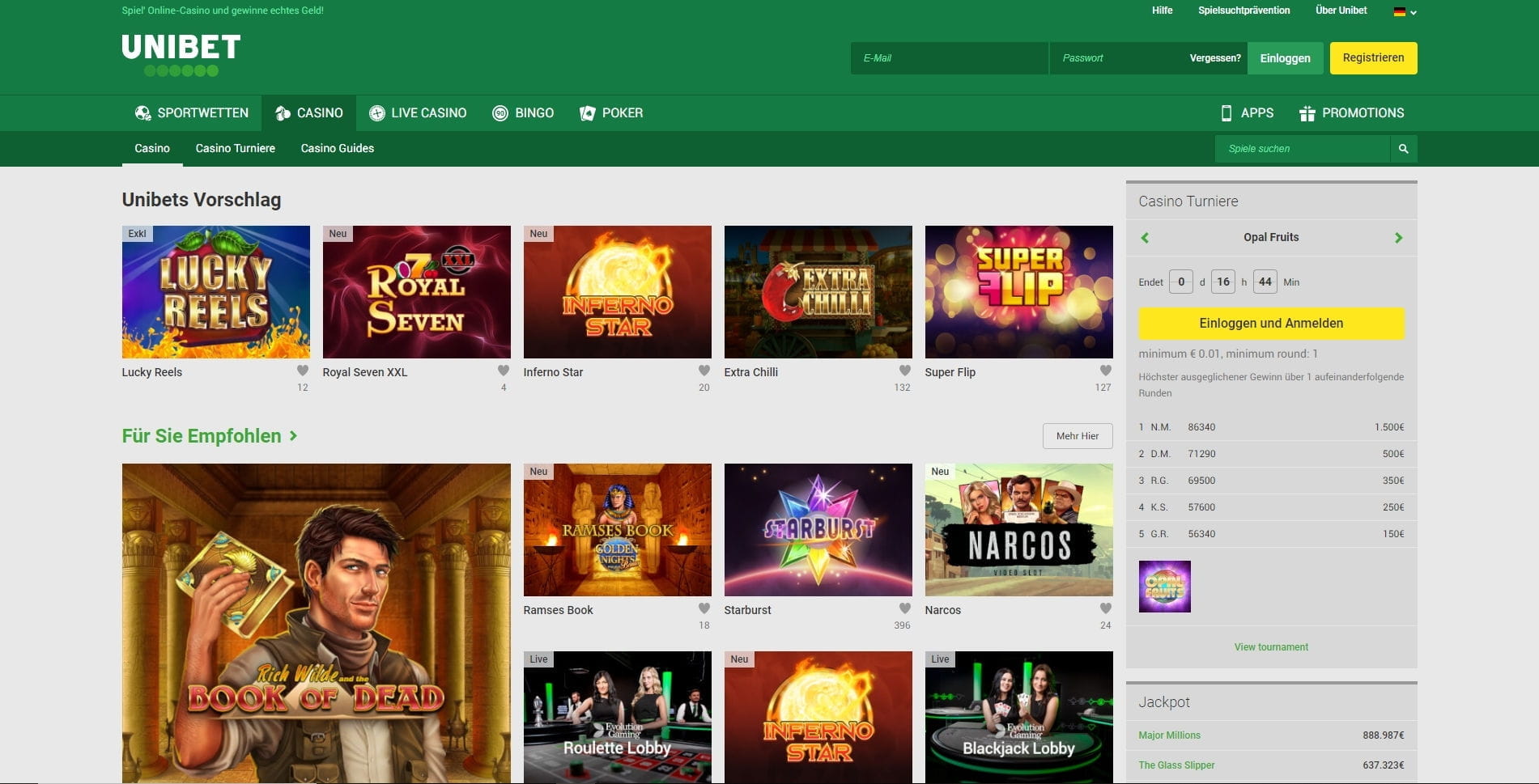
Task: Favorite Super Flip with heart icon
Action: pos(1106,371)
